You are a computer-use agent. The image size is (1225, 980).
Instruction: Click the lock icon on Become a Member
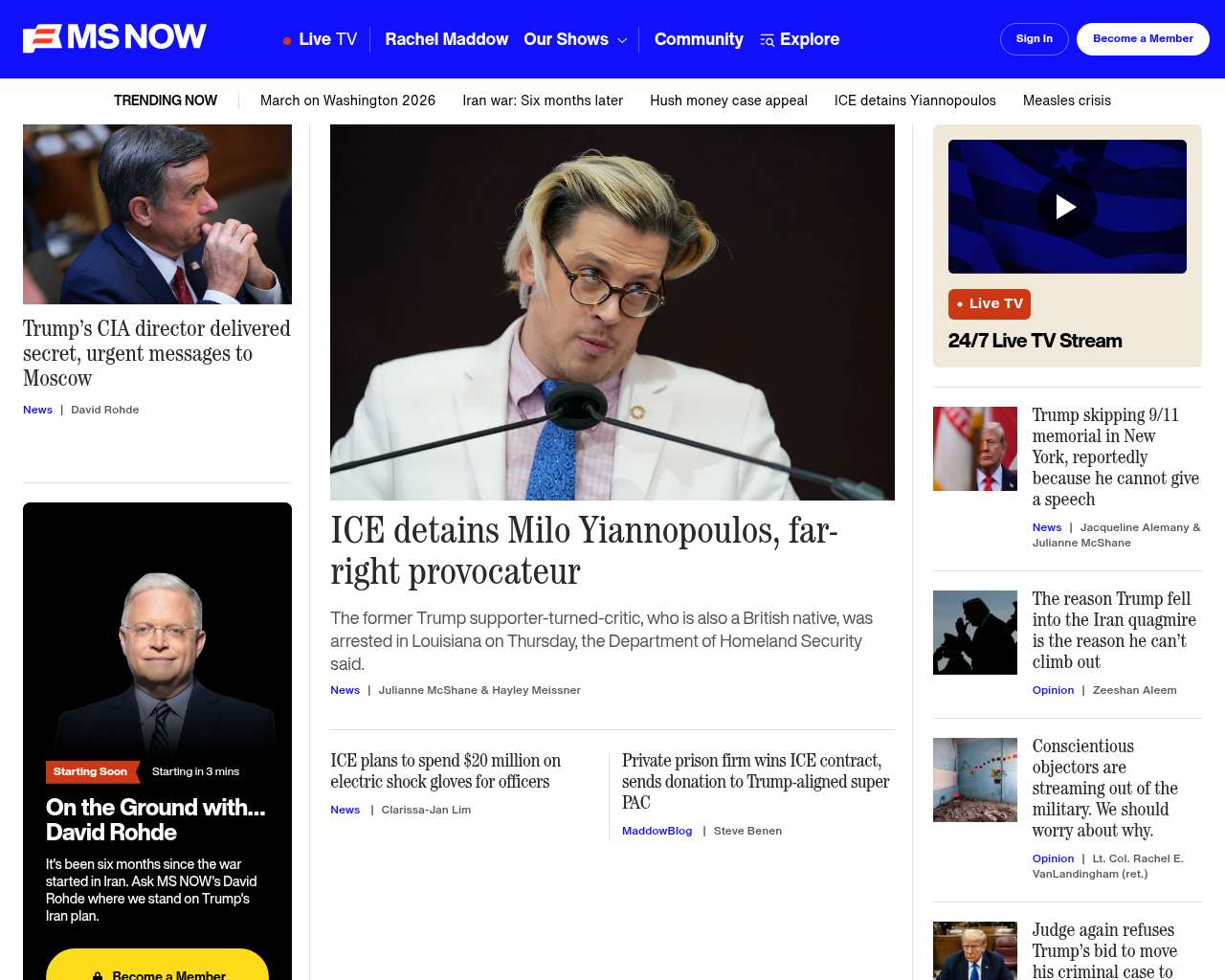(x=98, y=975)
